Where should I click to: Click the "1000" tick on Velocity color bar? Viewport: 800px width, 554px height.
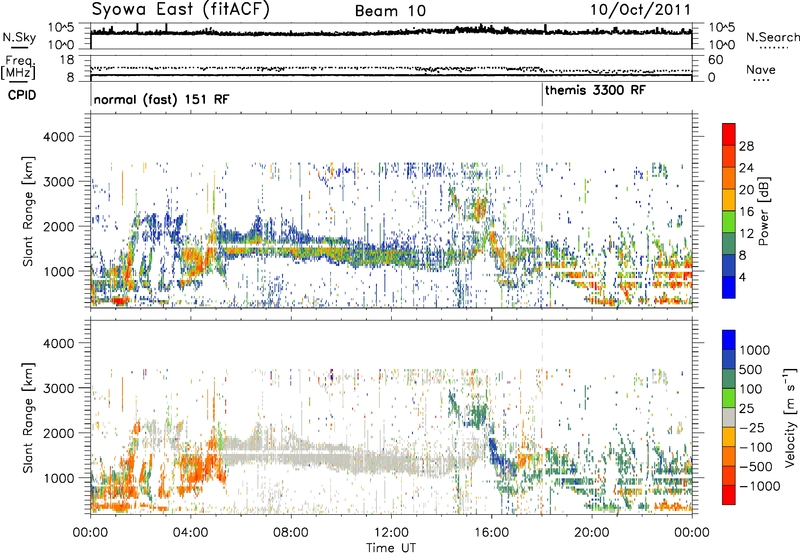754,350
